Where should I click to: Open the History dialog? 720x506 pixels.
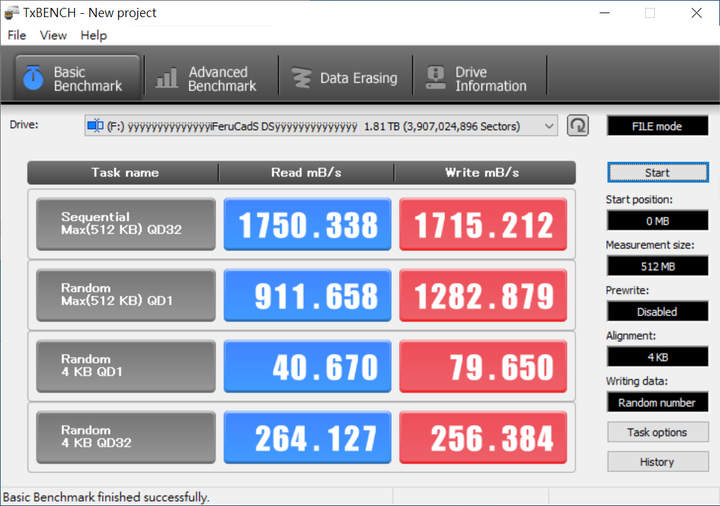(x=658, y=462)
